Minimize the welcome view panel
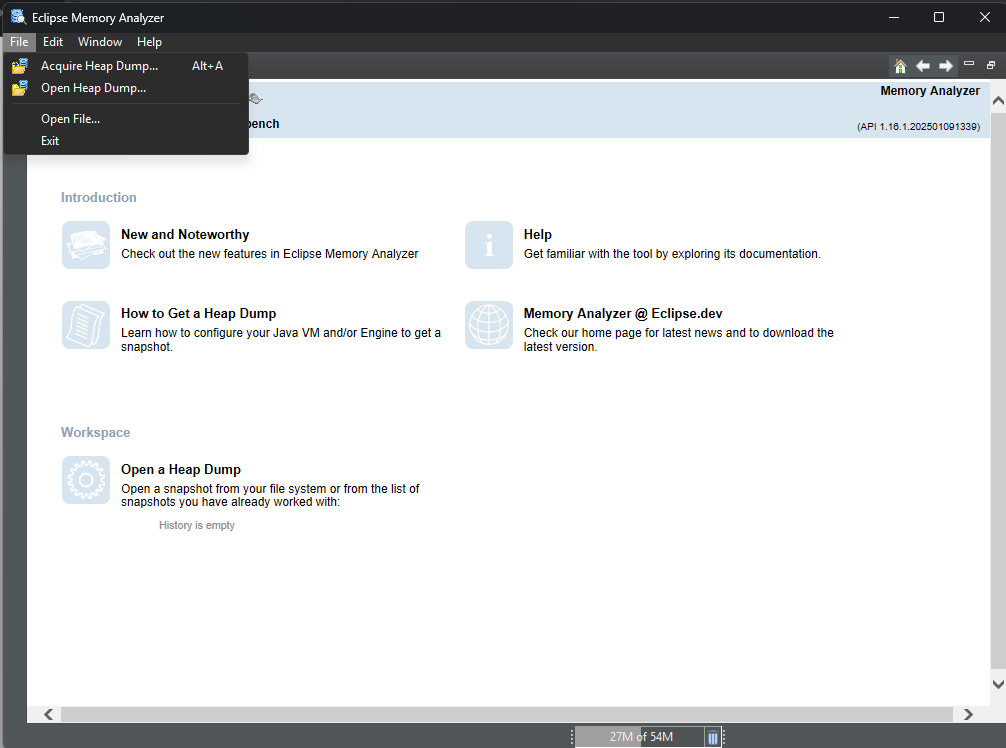Image resolution: width=1006 pixels, height=748 pixels. pyautogui.click(x=969, y=64)
